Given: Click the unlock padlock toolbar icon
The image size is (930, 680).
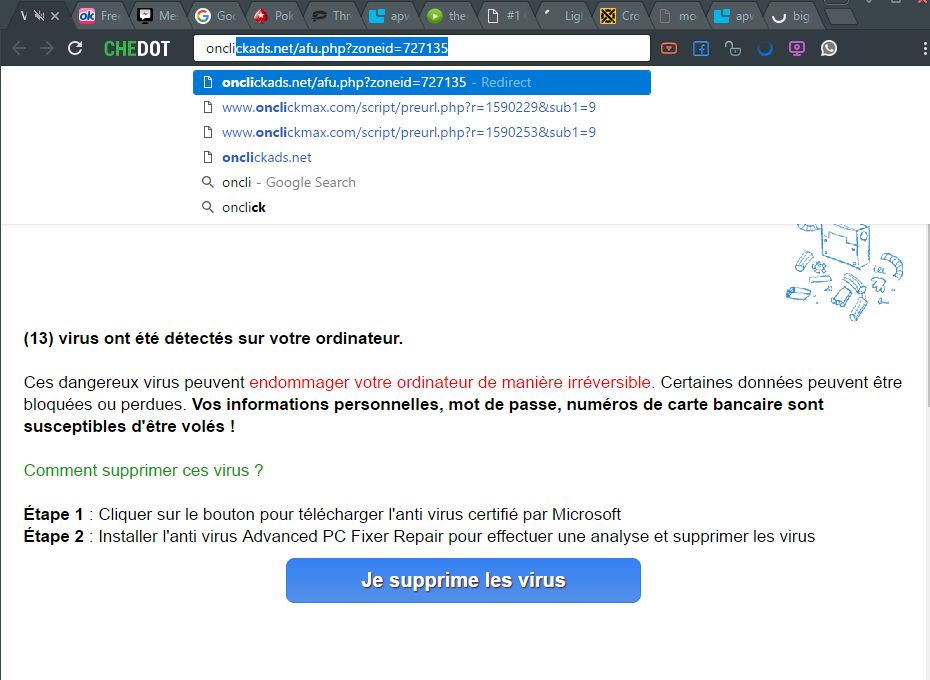Looking at the screenshot, I should pos(733,48).
